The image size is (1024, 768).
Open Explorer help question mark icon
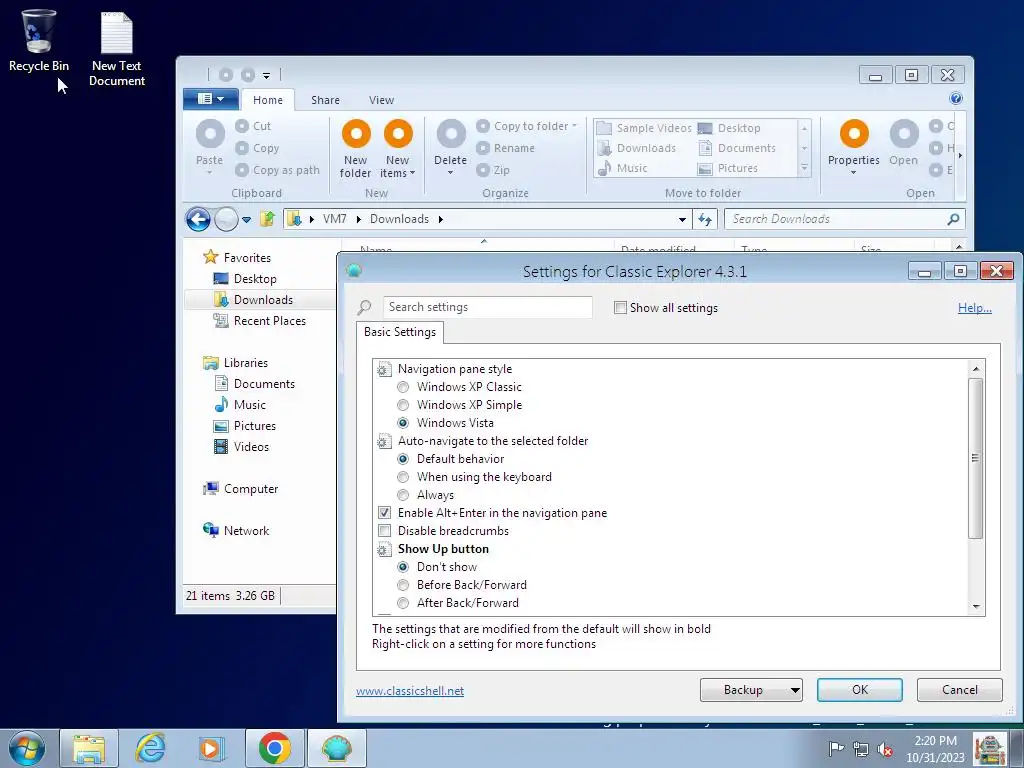coord(955,99)
